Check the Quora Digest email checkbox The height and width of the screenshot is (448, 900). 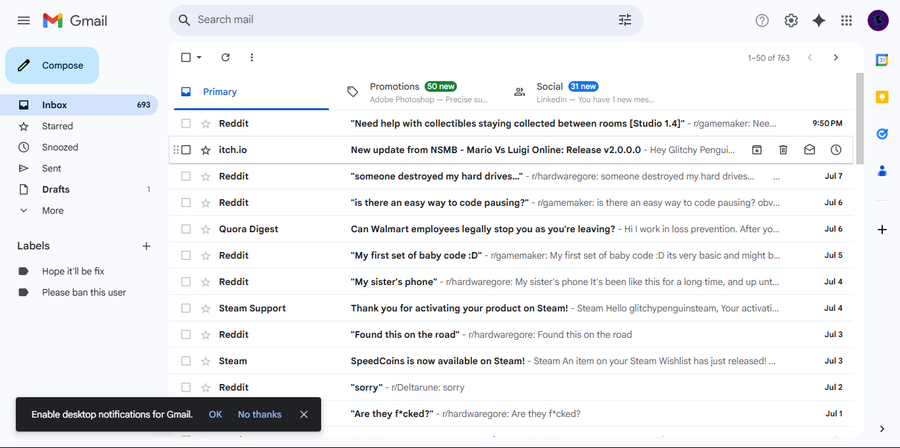186,229
